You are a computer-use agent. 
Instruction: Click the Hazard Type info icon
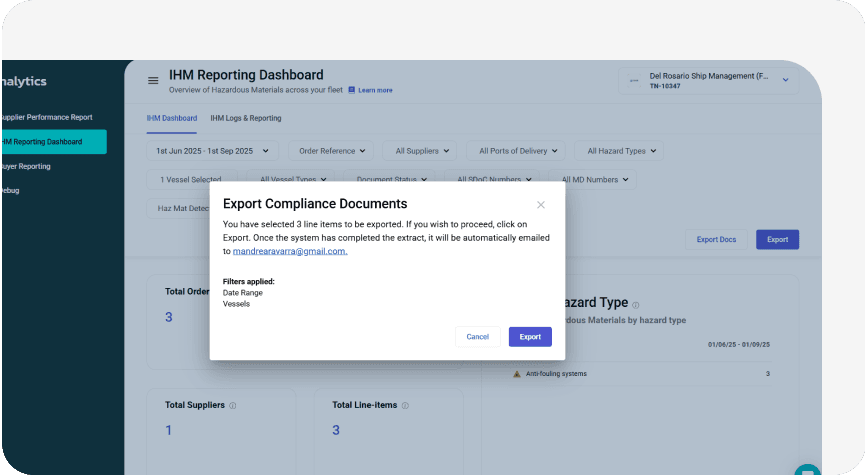tap(636, 305)
